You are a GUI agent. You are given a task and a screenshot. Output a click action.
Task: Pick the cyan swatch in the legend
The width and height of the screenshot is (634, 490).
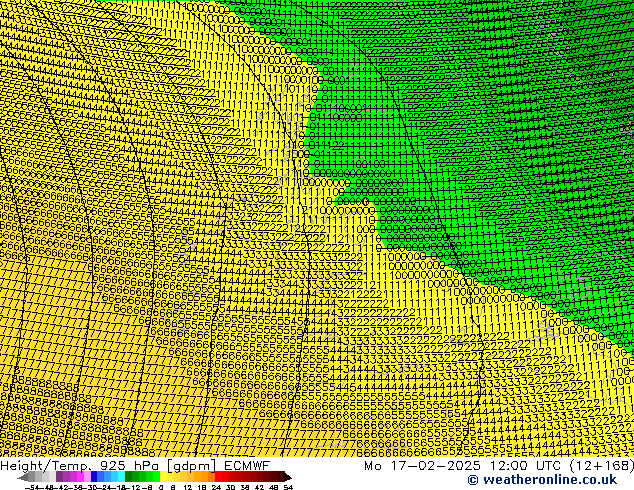[x=118, y=476]
